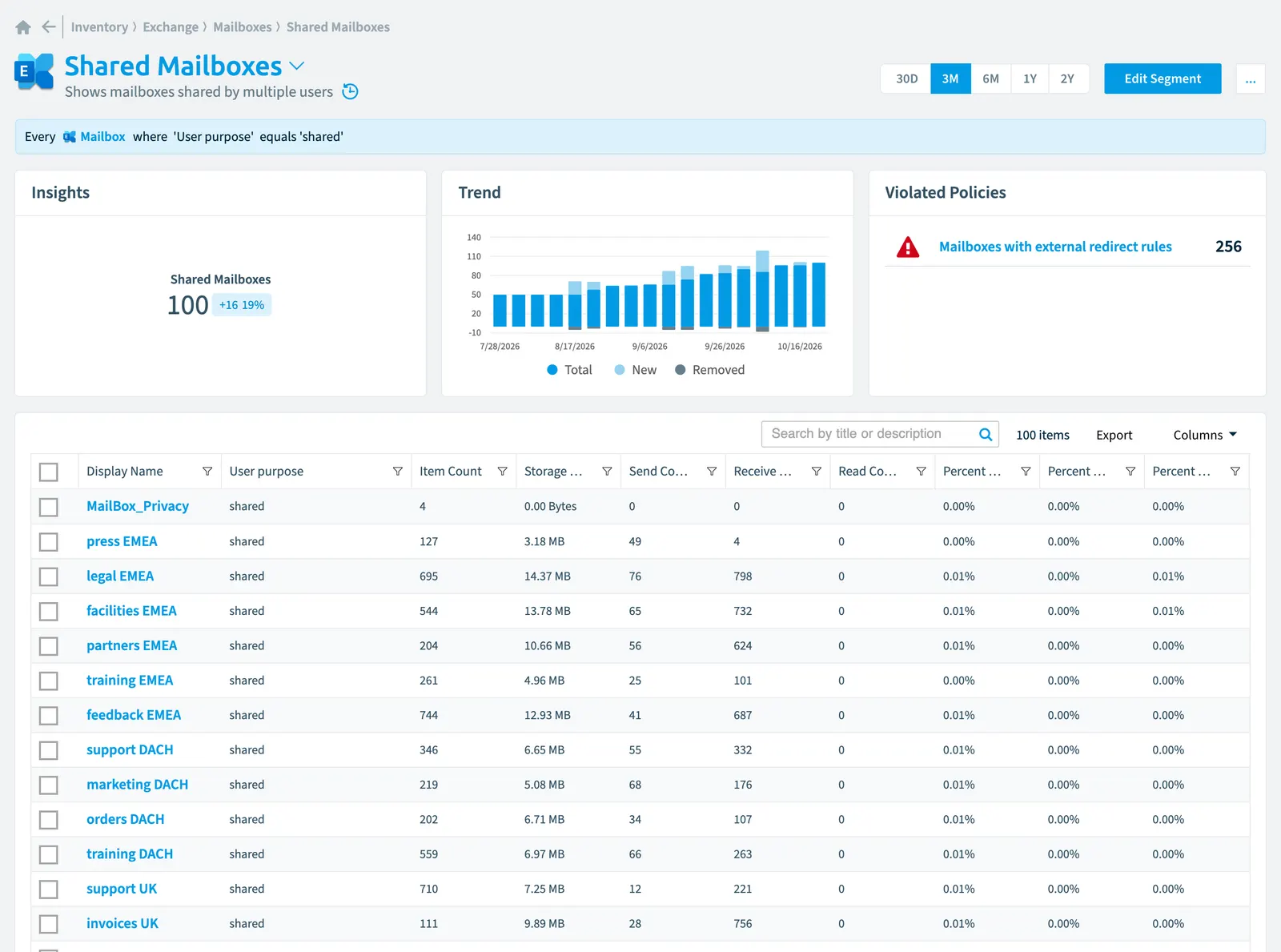Screen dimensions: 1281x952
Task: Go to the home icon in breadcrumb
Action: (23, 27)
